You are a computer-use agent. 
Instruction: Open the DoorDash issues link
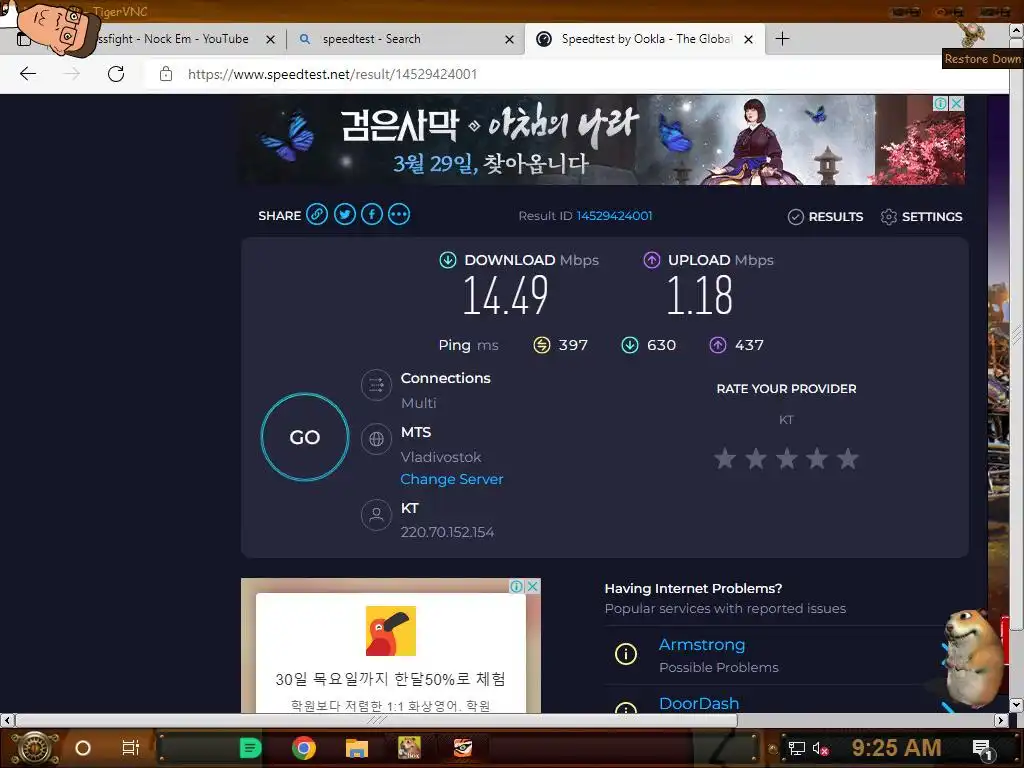[699, 703]
